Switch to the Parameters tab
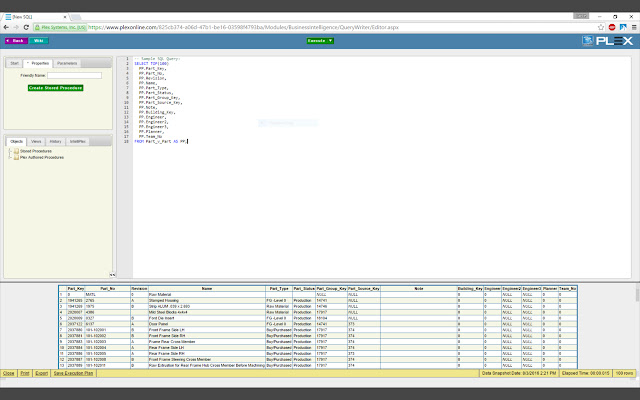This screenshot has height=400, width=640. pyautogui.click(x=67, y=63)
